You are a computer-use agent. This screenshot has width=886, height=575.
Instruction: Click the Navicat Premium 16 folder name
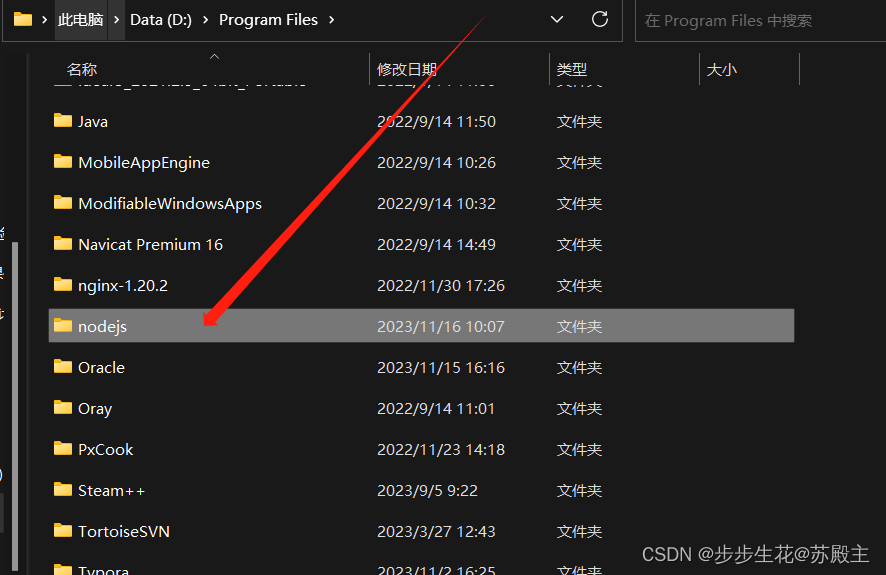pyautogui.click(x=150, y=245)
